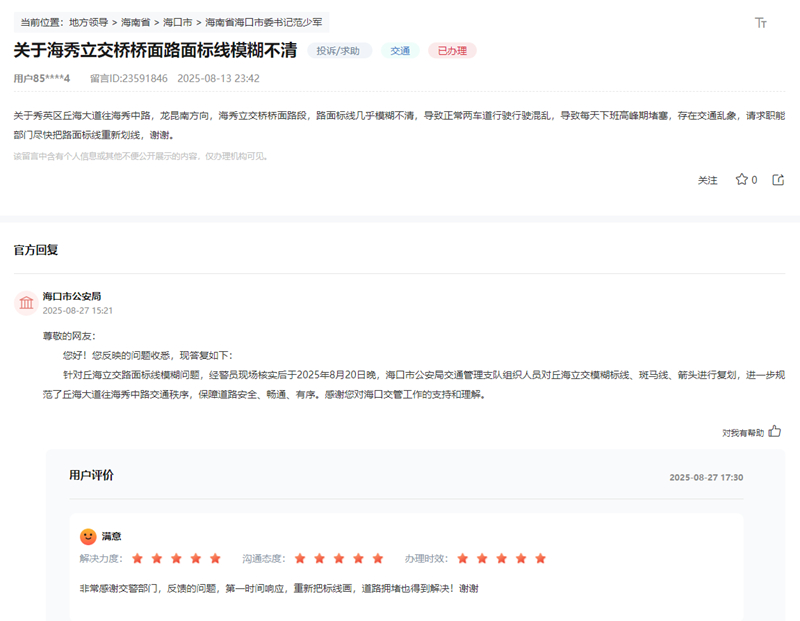
Task: Click the red 已办理 status tag
Action: click(x=452, y=51)
